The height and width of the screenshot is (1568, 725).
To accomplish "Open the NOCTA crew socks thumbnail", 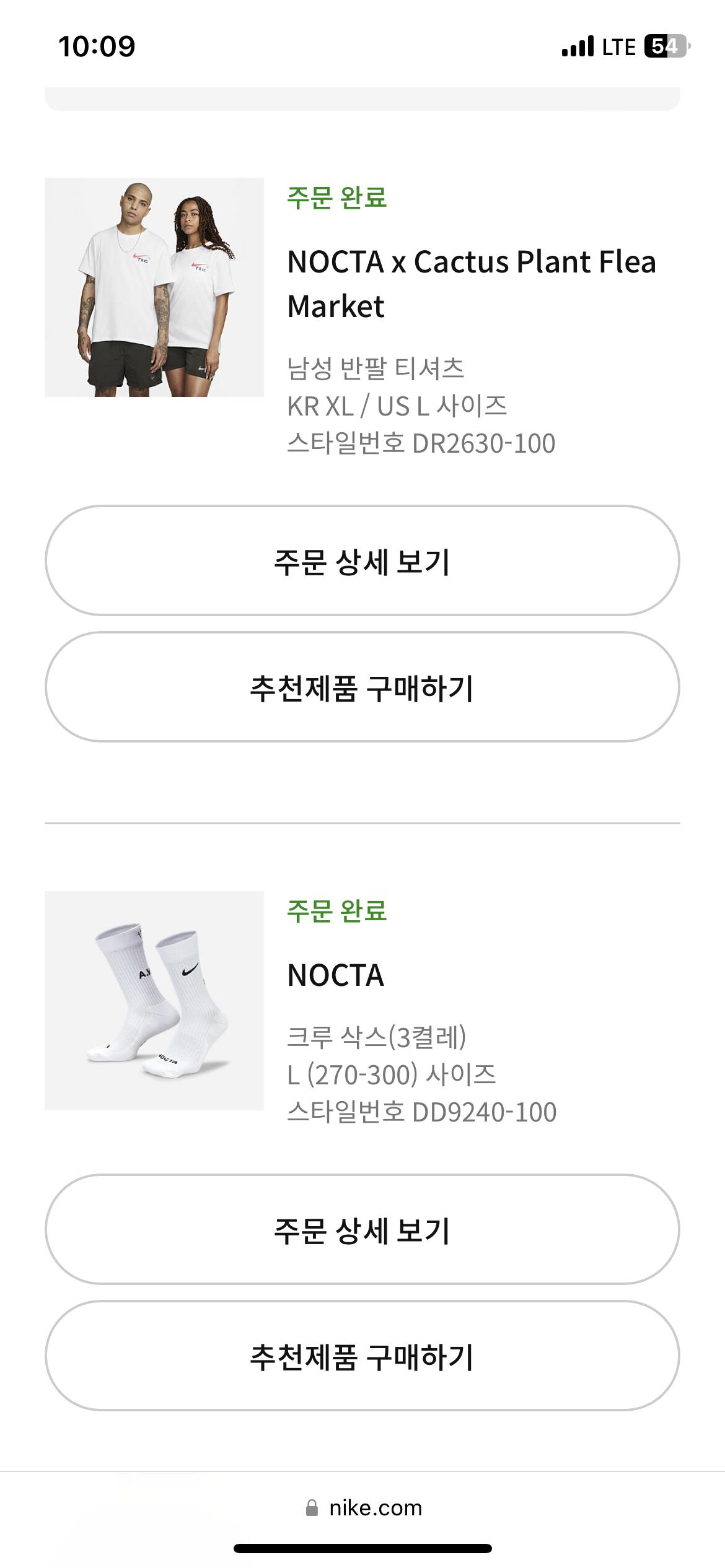I will click(154, 1001).
